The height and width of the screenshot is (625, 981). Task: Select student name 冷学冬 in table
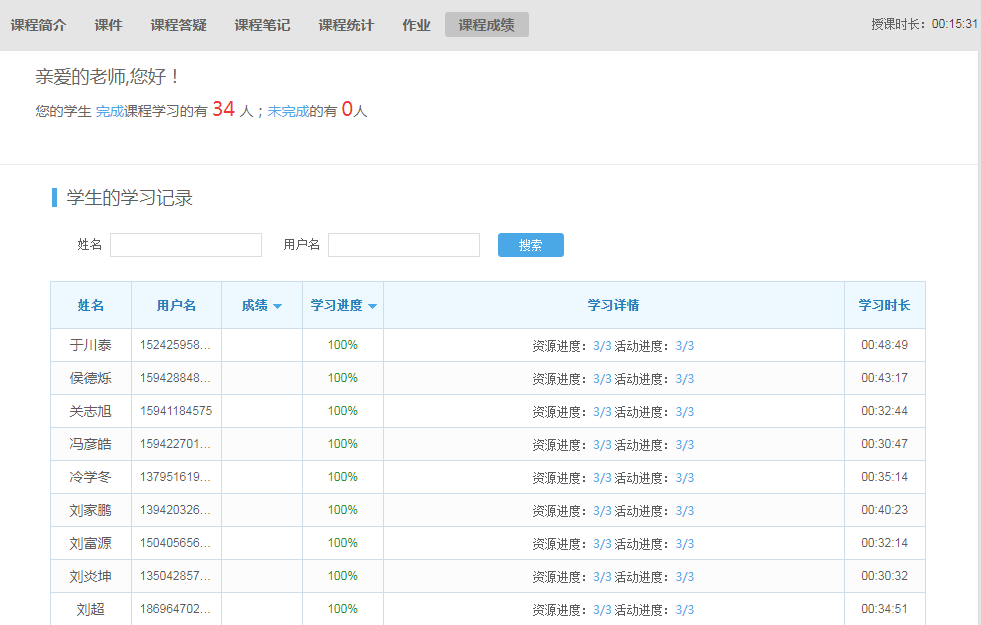[90, 477]
